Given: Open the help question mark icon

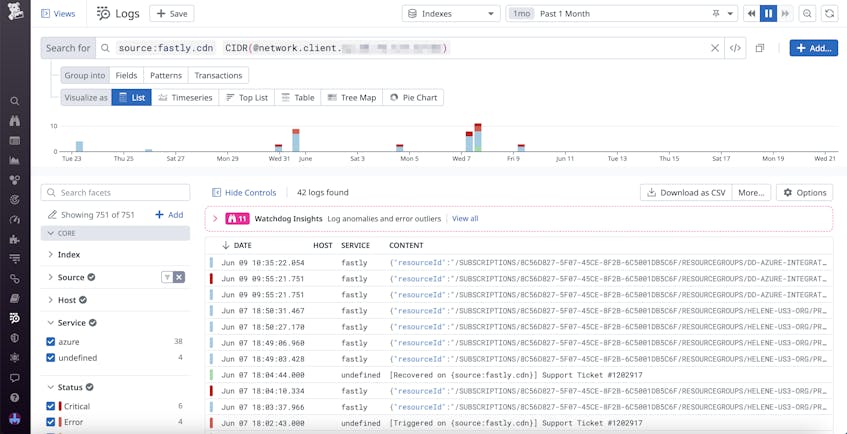Looking at the screenshot, I should point(15,398).
